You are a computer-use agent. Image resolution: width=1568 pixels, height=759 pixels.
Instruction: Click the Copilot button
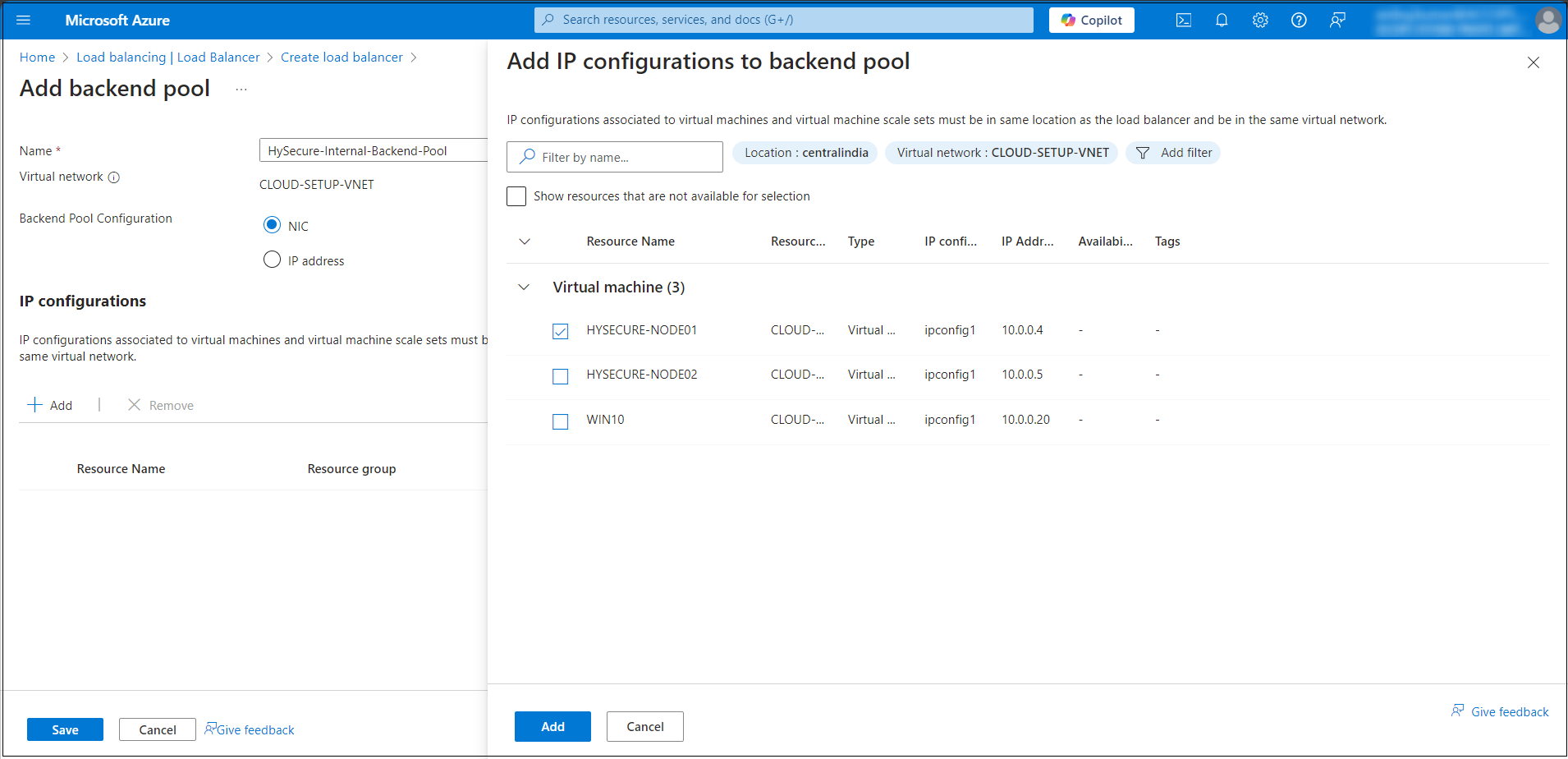click(1091, 21)
